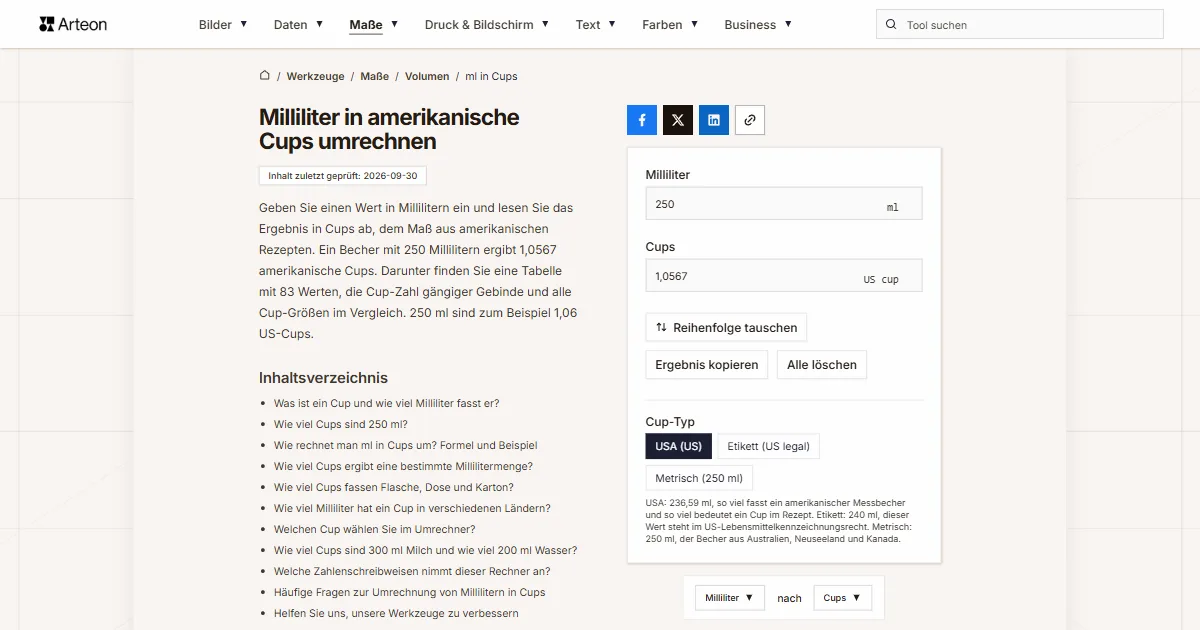Click the Ergebnis kopieren button
Image resolution: width=1200 pixels, height=630 pixels.
click(x=707, y=365)
